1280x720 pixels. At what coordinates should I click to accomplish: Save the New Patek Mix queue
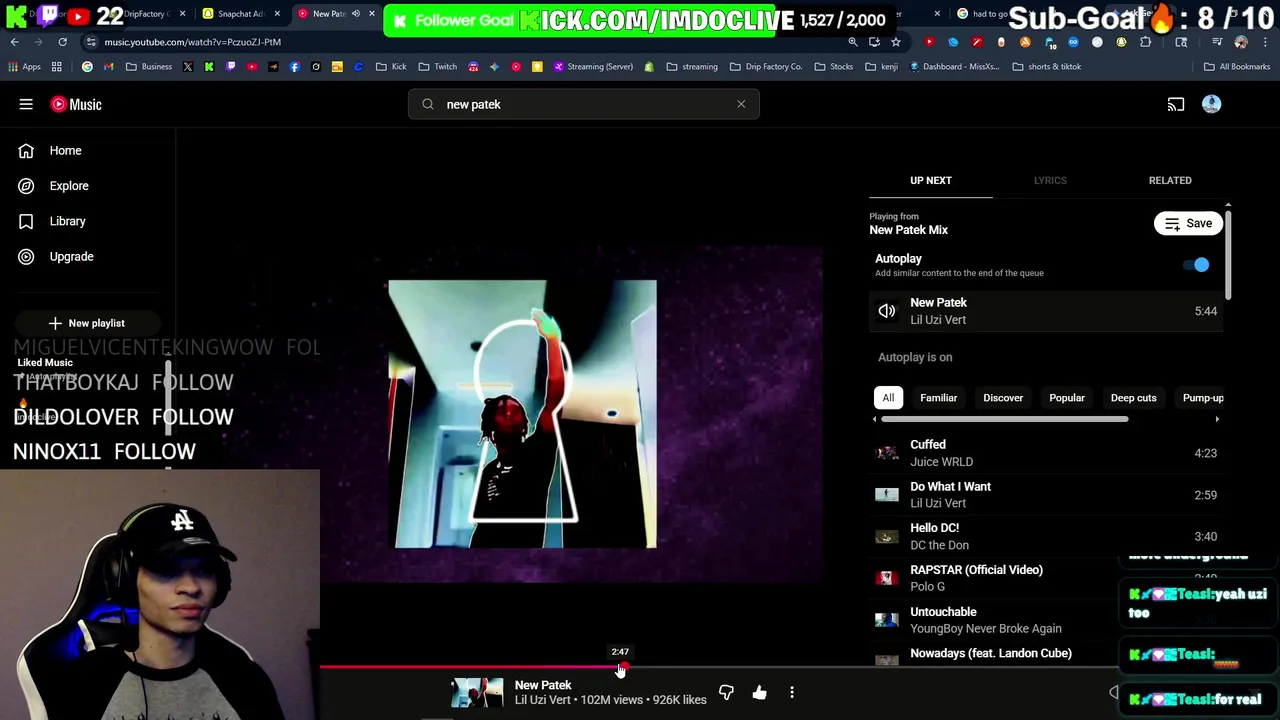coord(1188,223)
